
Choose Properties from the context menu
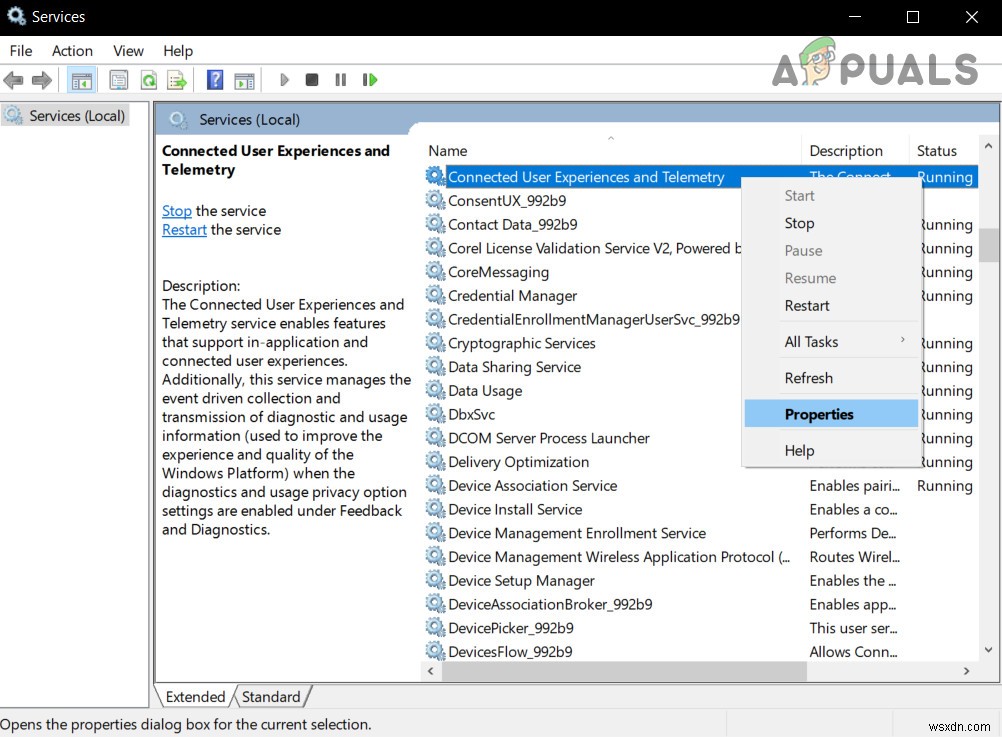819,413
